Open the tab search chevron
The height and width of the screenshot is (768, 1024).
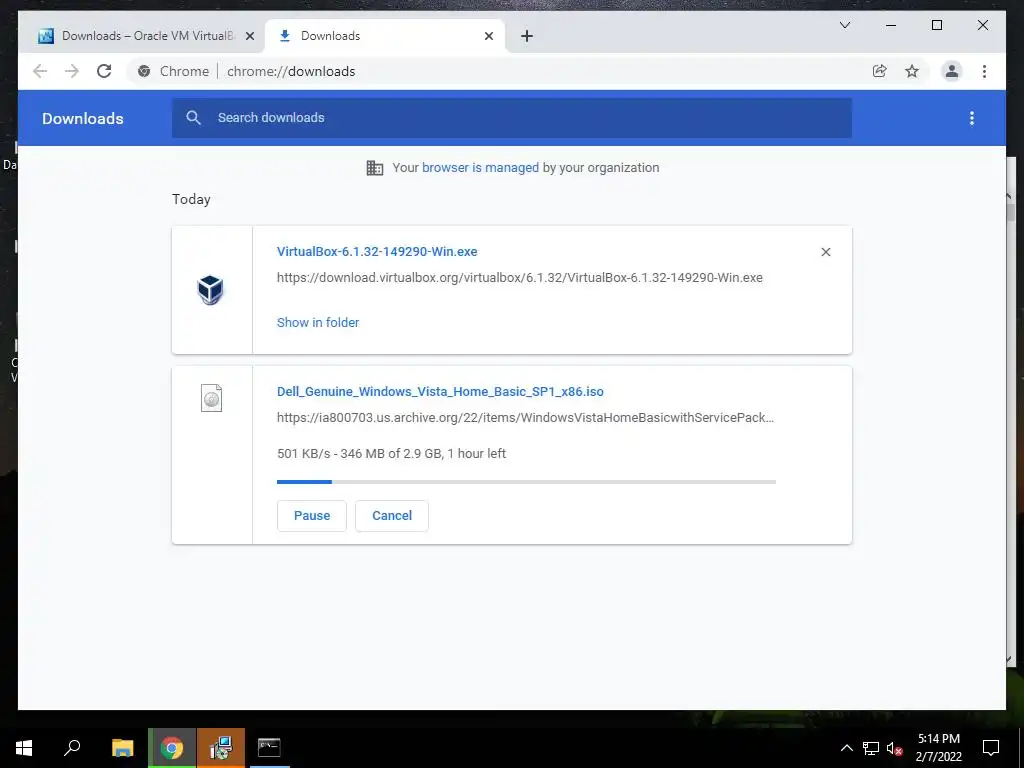(844, 25)
